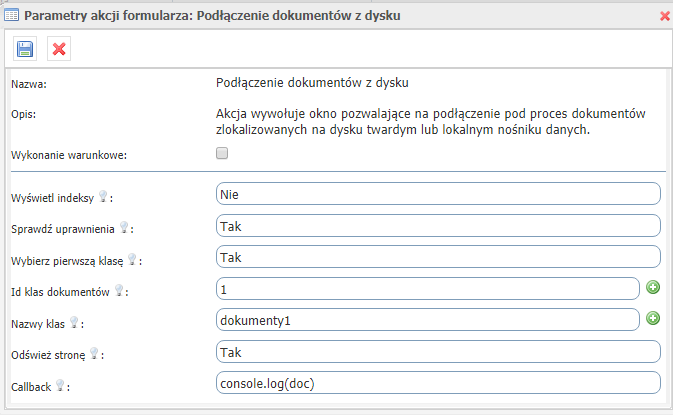Open the Sprawdź uprawnienia field showing Tak

[438, 226]
